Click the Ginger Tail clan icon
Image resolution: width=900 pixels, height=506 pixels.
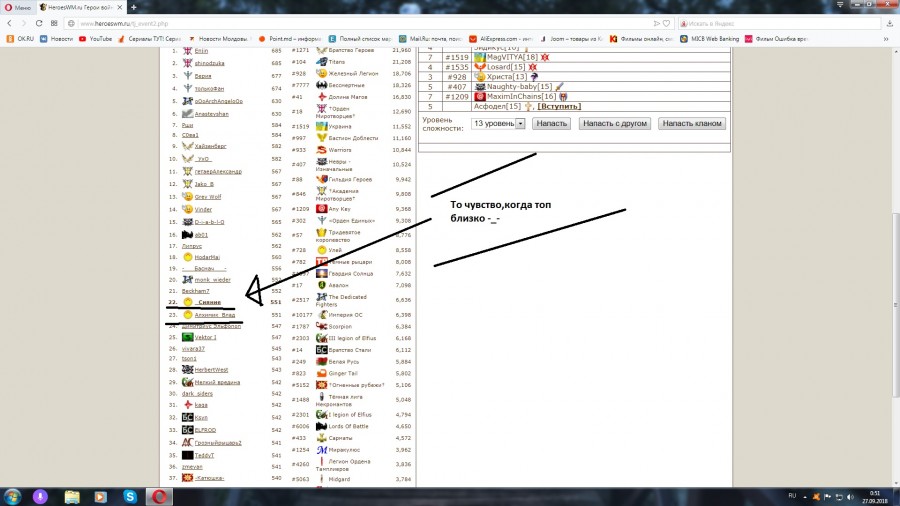coord(321,373)
